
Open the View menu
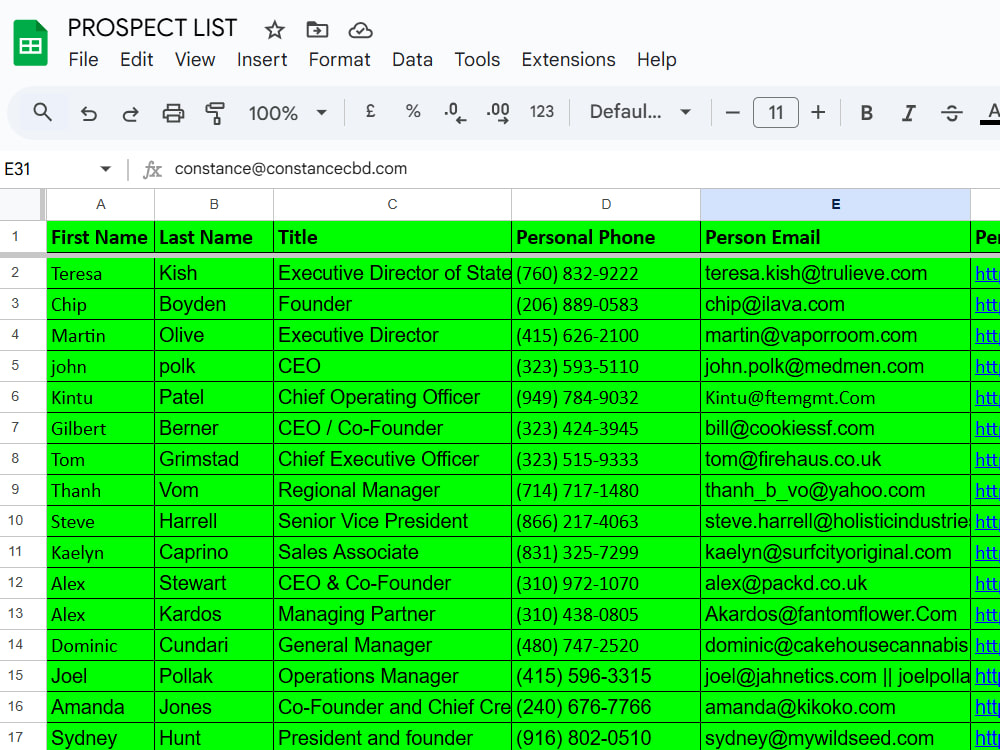[195, 59]
